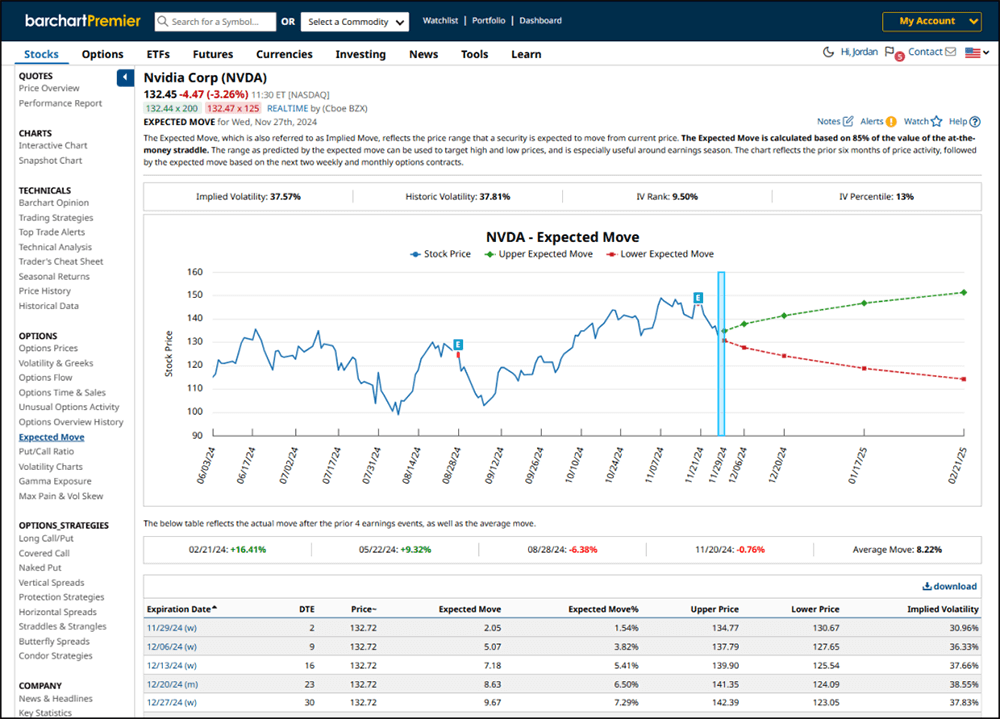This screenshot has width=1000, height=719.
Task: Click the Notes edit icon
Action: (x=848, y=121)
